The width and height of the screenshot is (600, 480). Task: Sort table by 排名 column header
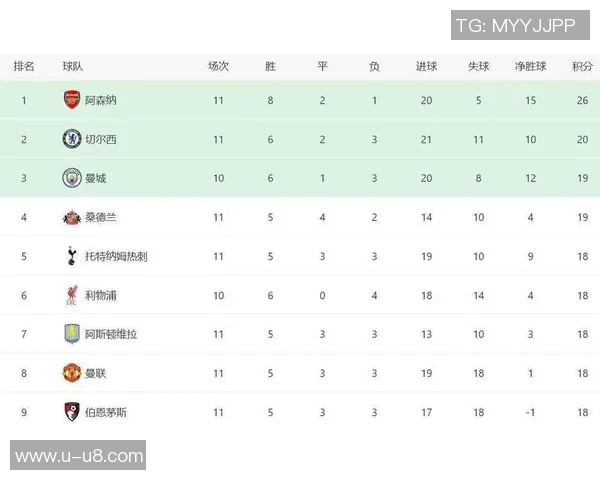[24, 66]
